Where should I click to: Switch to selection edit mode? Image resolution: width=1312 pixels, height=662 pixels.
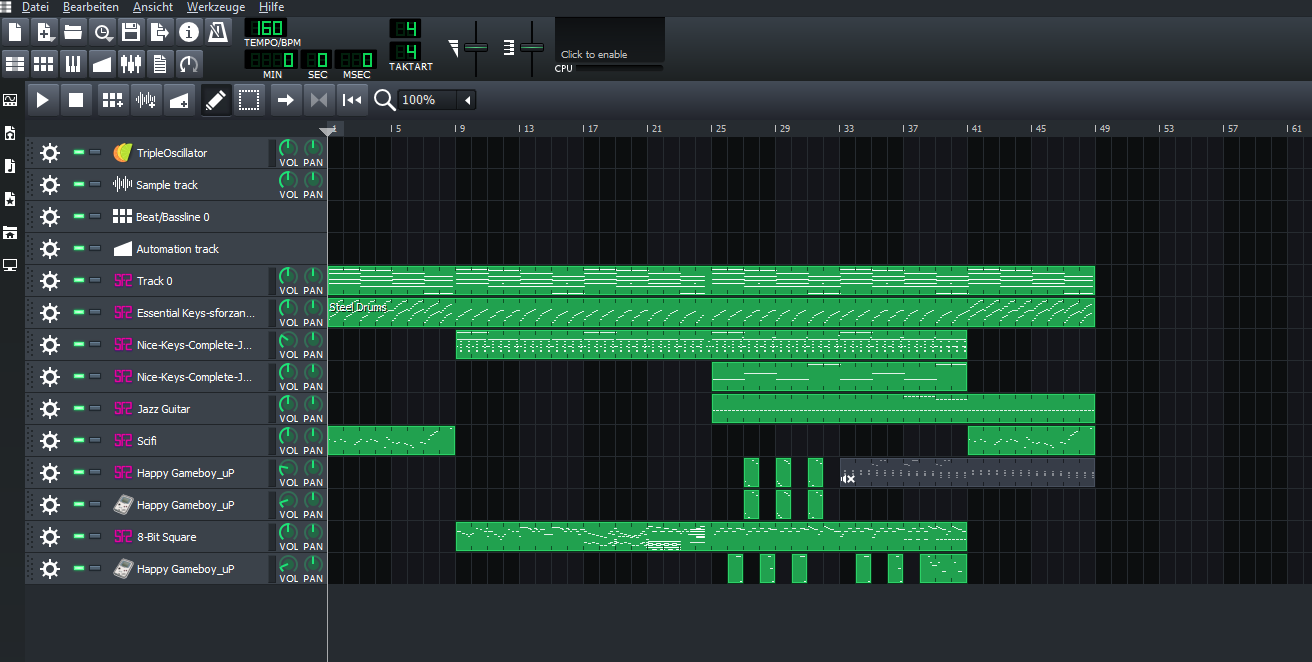pos(249,100)
